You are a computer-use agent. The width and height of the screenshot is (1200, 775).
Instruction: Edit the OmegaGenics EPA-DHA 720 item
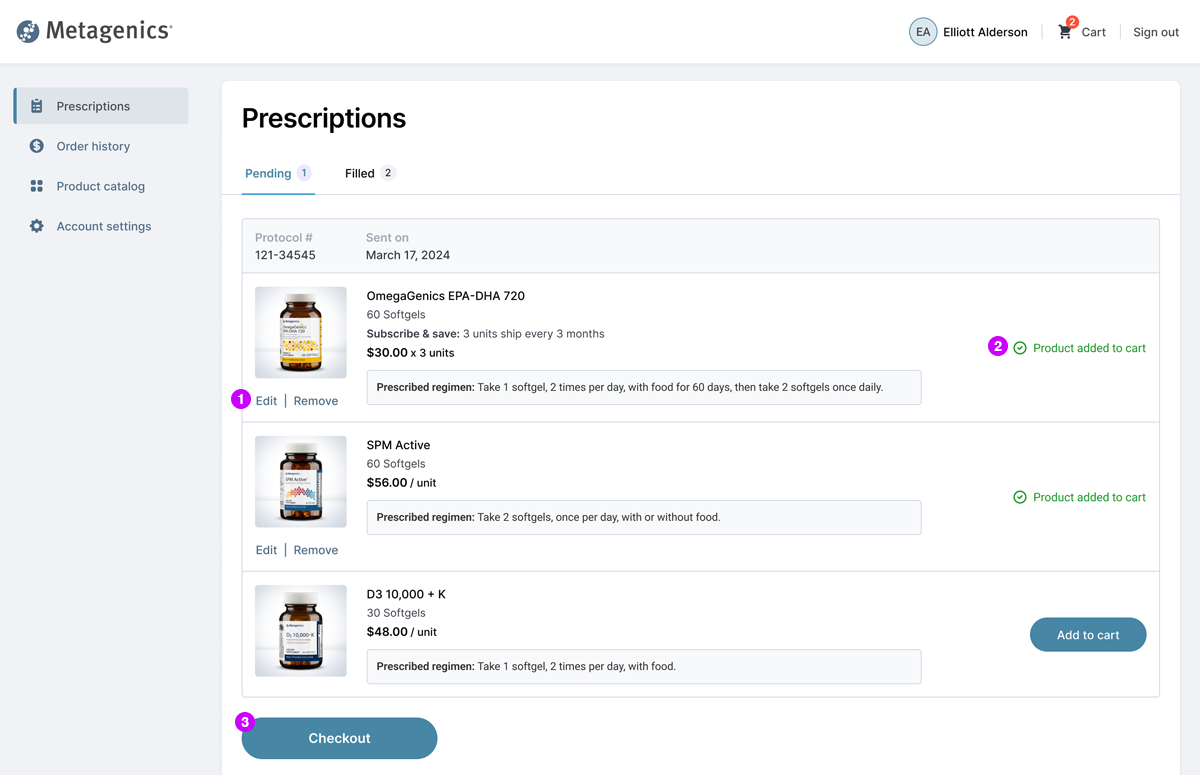click(266, 401)
